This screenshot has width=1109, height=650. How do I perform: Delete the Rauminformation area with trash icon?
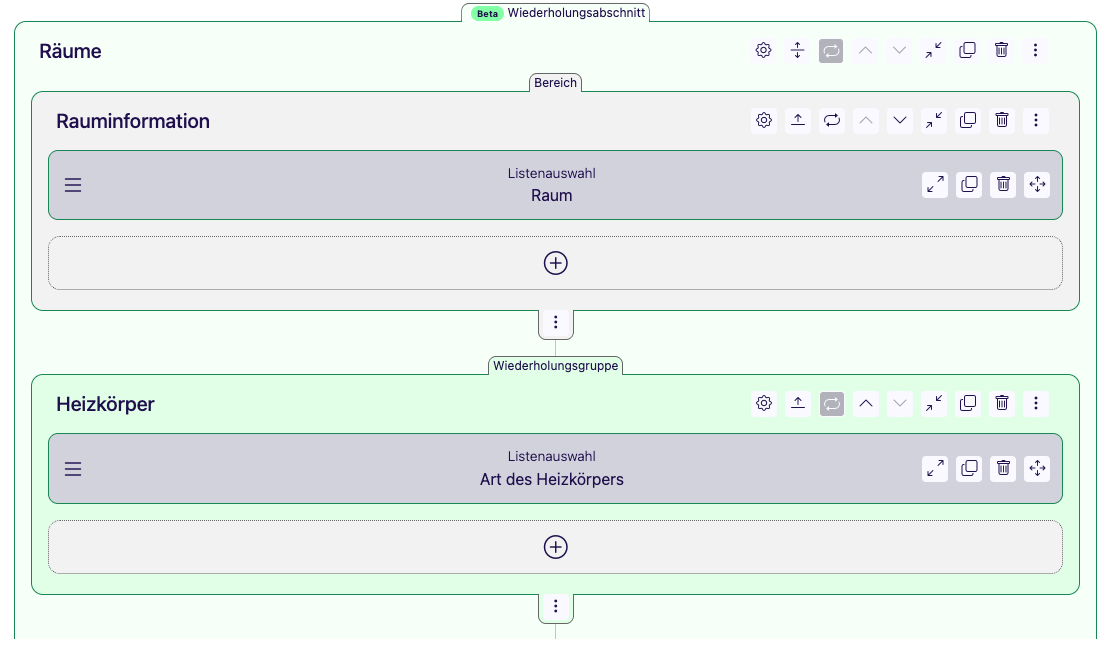(1001, 120)
